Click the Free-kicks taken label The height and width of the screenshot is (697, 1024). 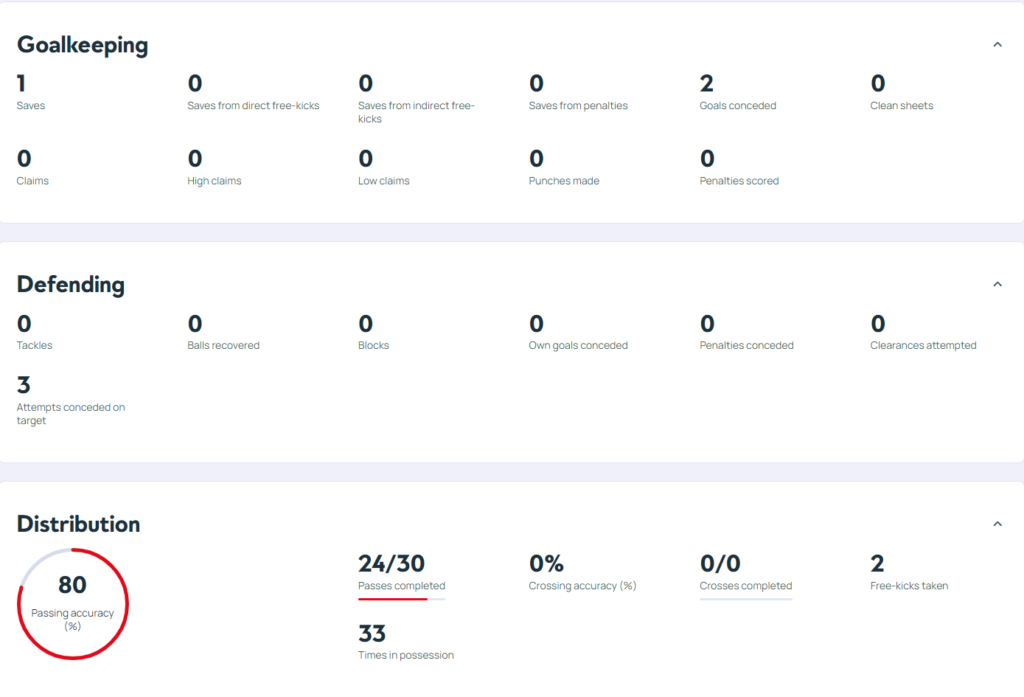[909, 586]
